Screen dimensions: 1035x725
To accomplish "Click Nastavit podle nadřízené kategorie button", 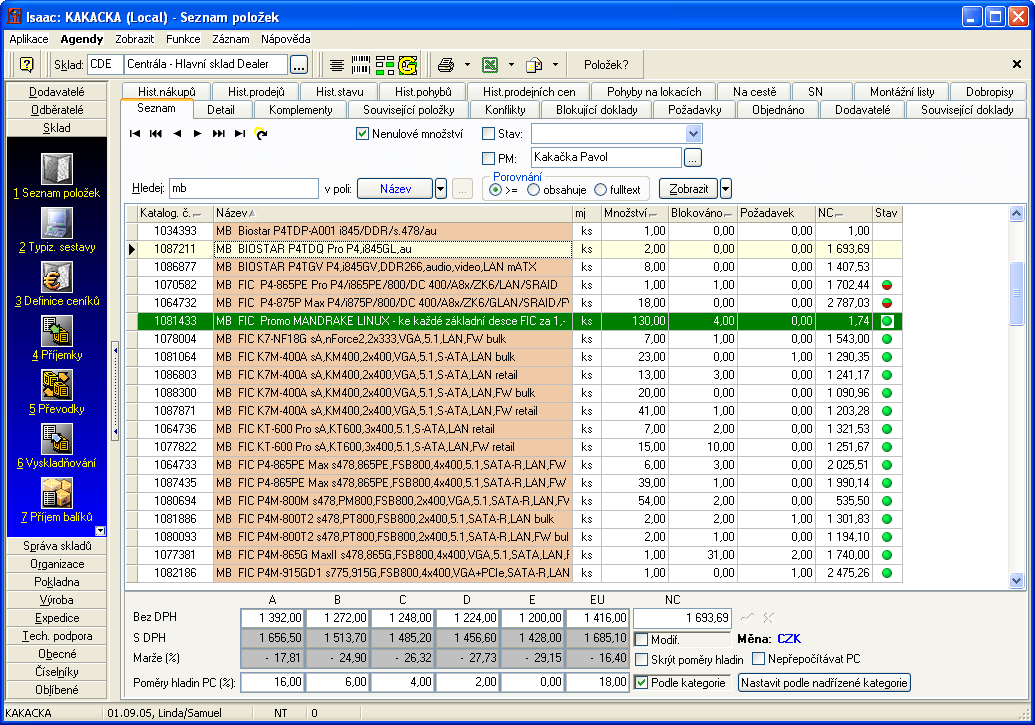I will (824, 683).
